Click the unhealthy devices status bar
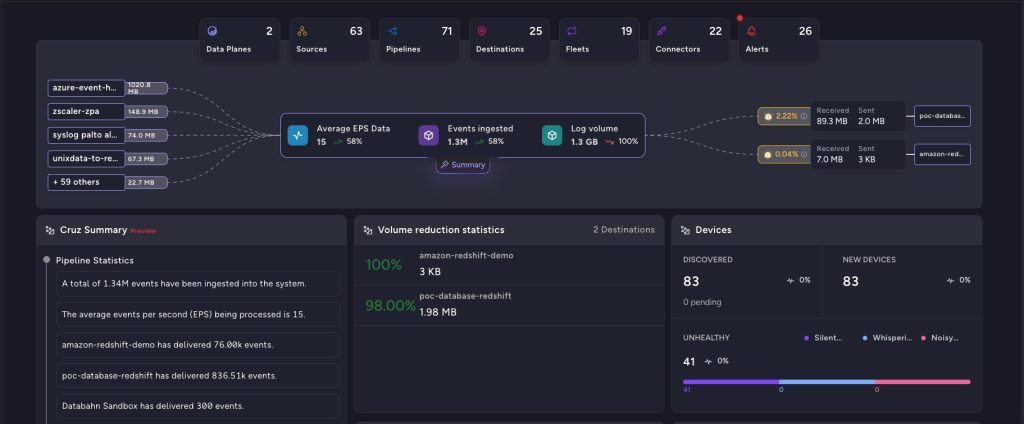This screenshot has height=424, width=1024. (x=826, y=381)
